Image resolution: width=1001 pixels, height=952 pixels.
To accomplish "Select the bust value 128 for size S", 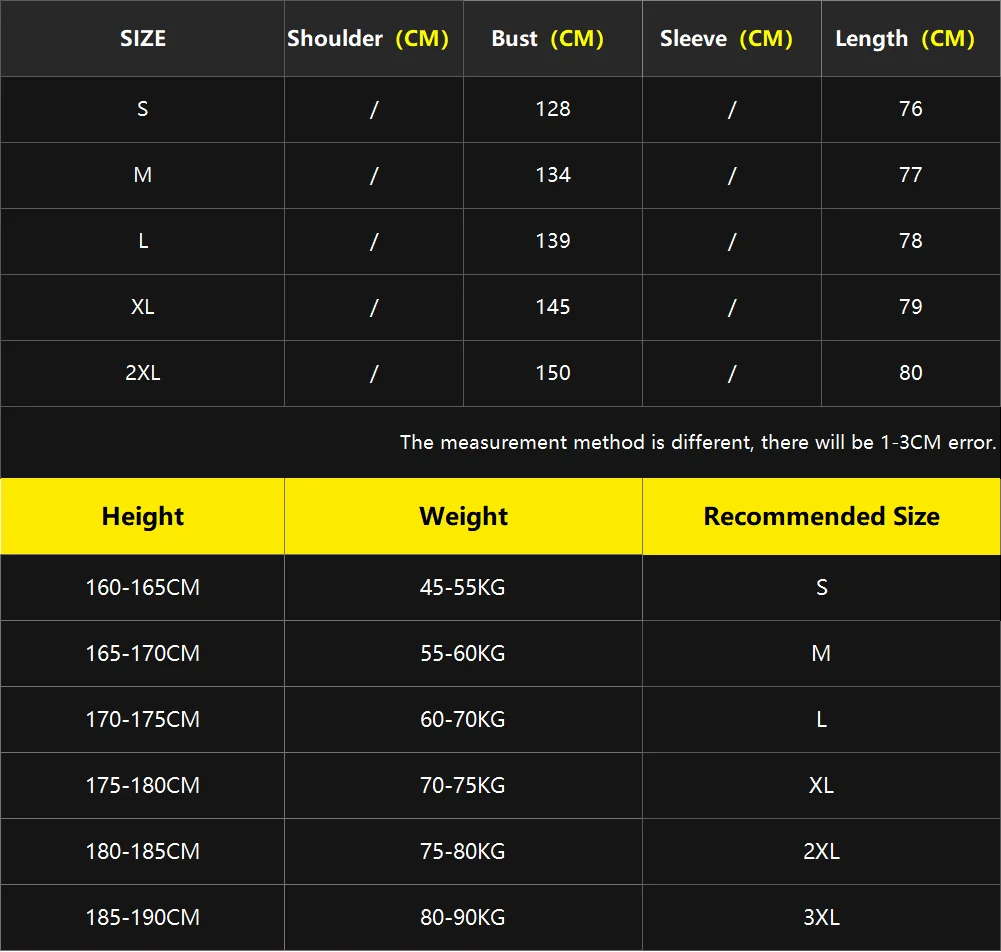I will (x=552, y=109).
